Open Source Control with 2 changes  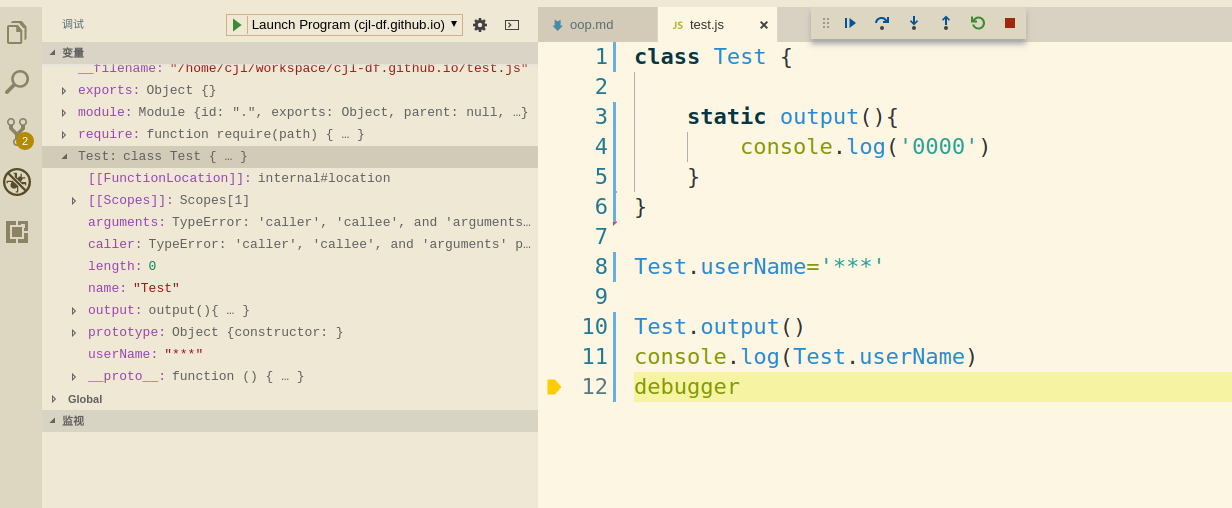click(18, 132)
